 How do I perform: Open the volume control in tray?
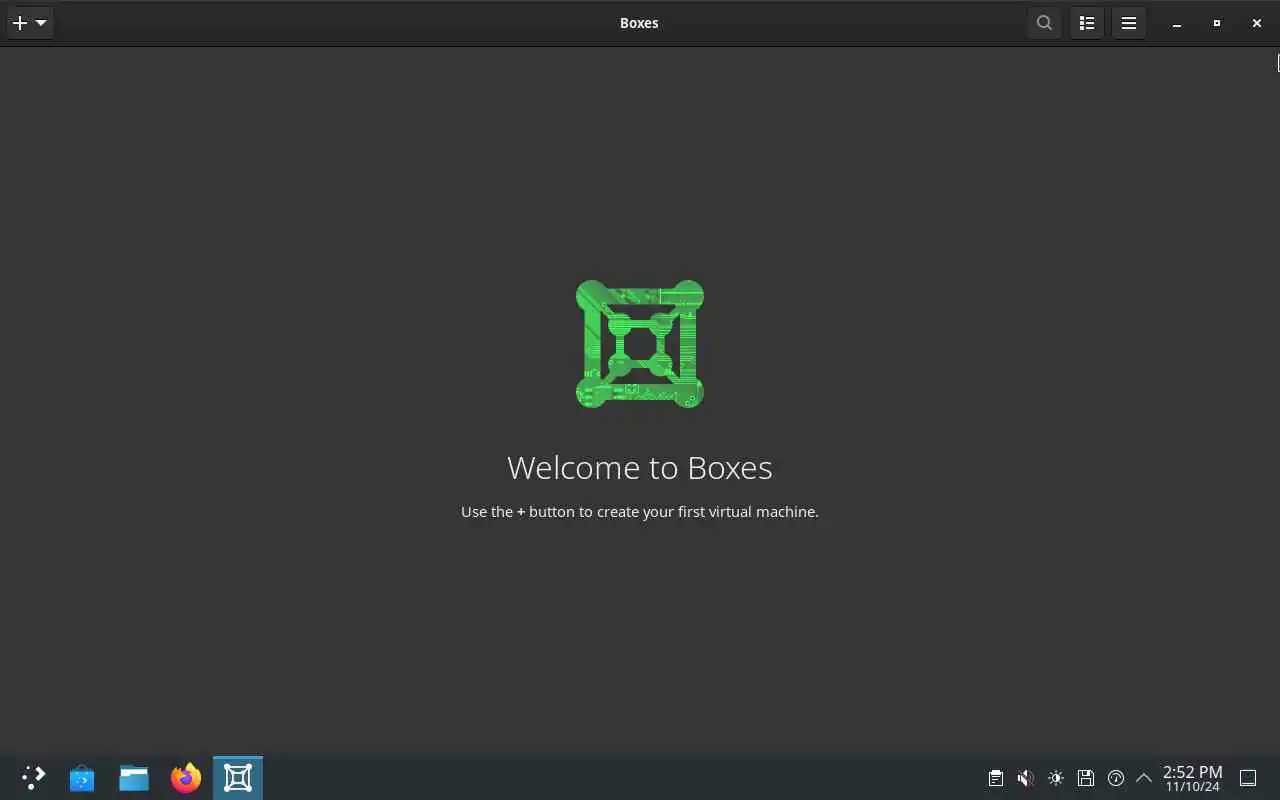tap(1025, 778)
